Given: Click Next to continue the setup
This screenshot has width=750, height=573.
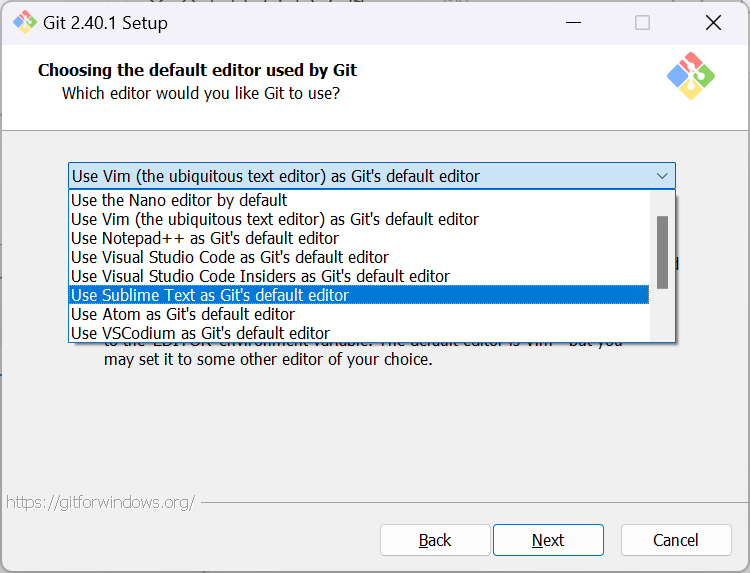Looking at the screenshot, I should [548, 540].
